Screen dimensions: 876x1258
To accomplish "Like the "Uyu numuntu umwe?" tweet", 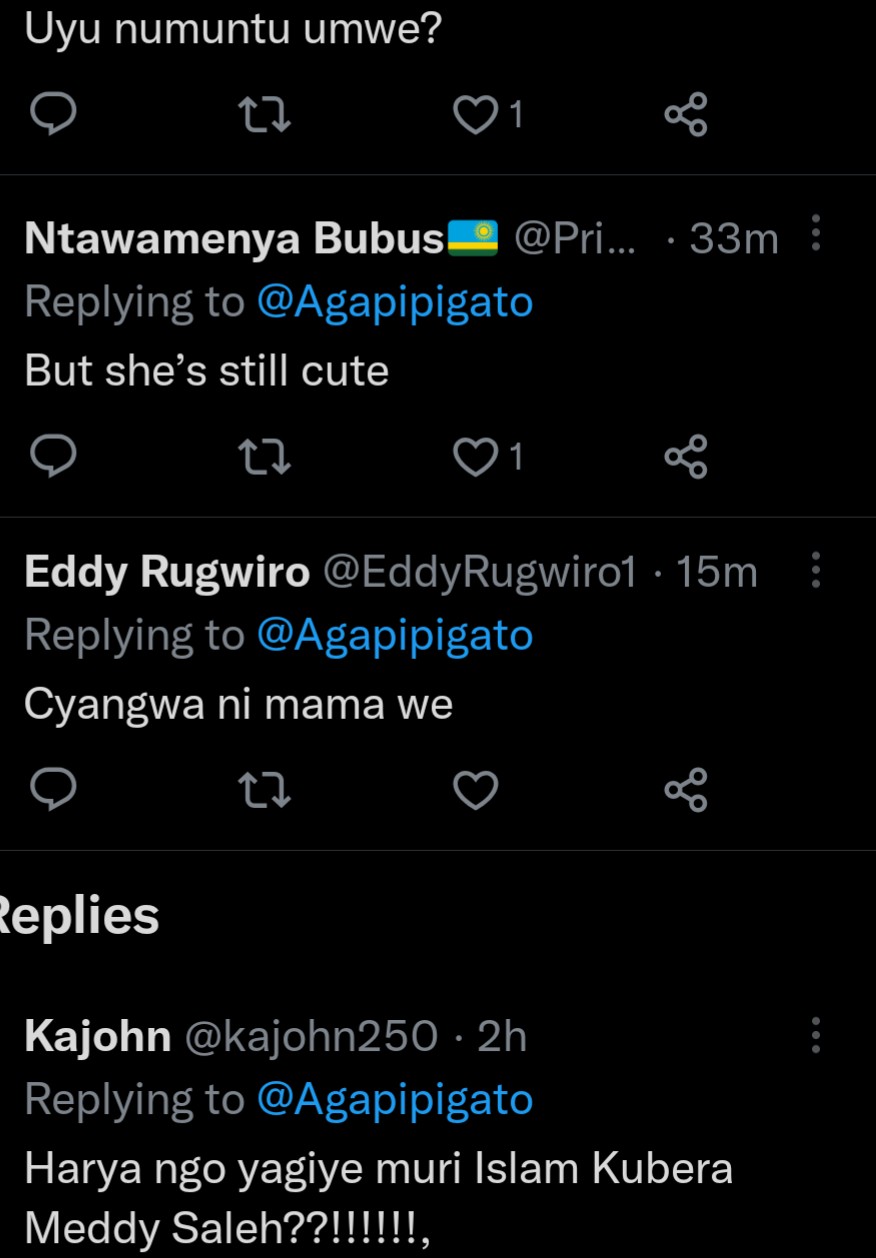I will click(476, 116).
